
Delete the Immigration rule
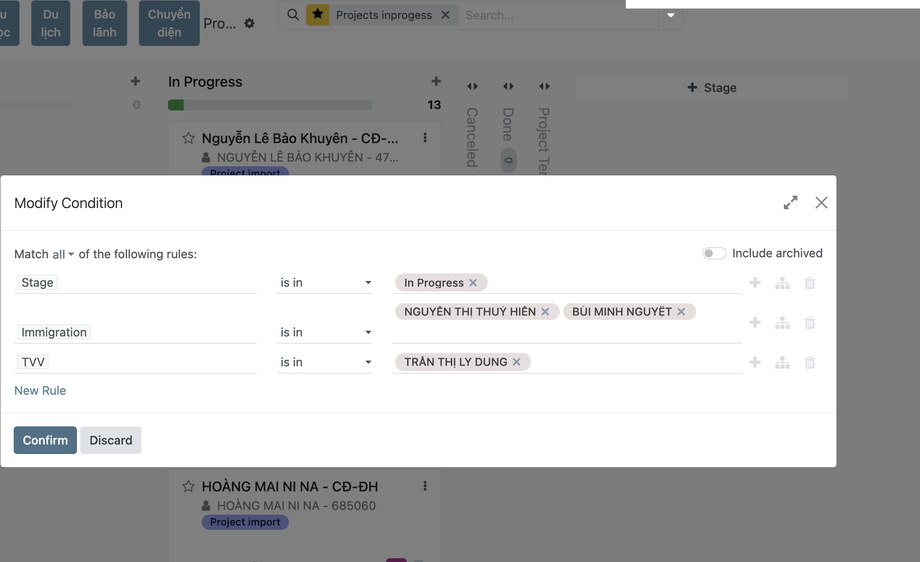810,323
